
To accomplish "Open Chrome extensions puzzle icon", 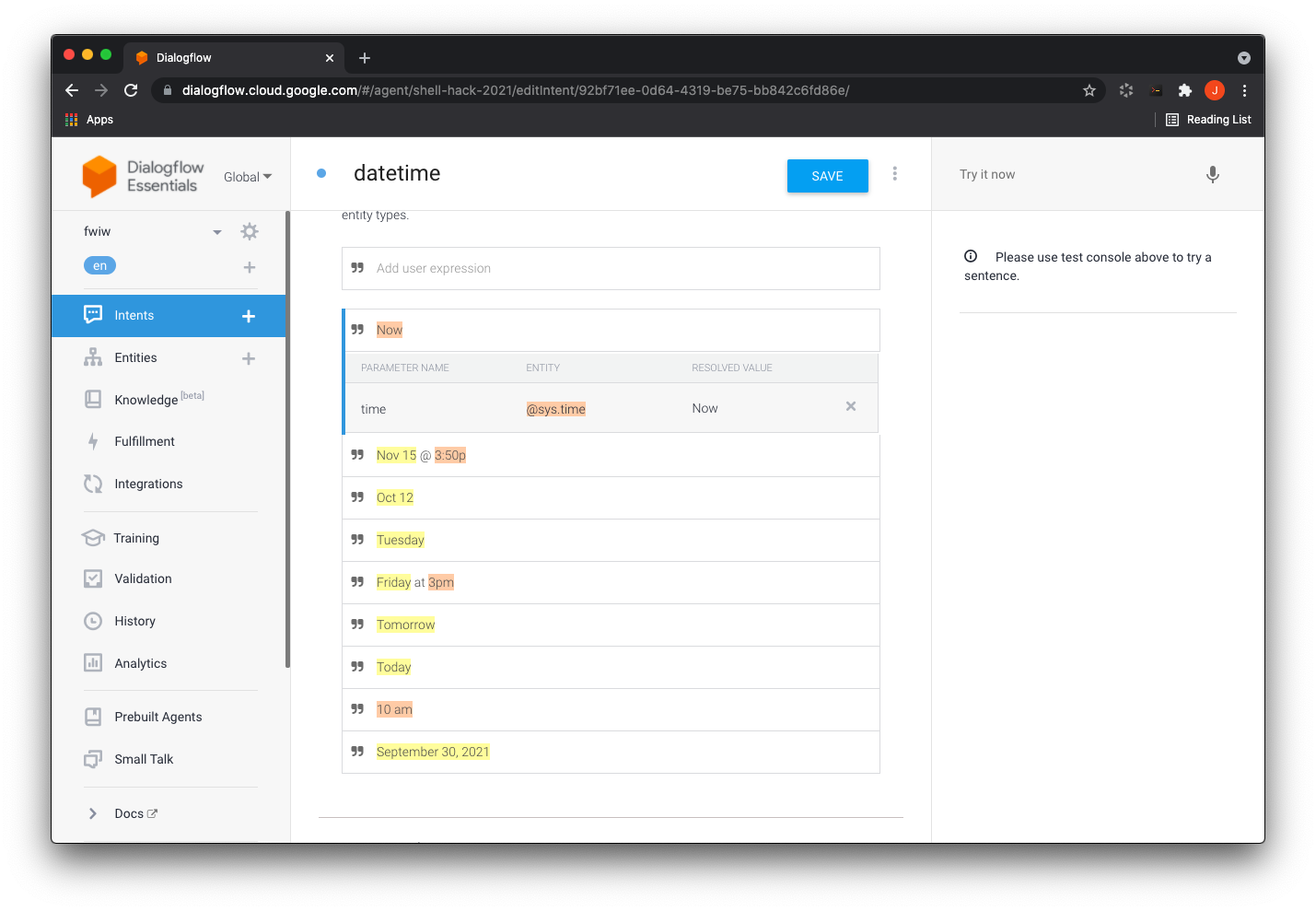I will 1185,90.
